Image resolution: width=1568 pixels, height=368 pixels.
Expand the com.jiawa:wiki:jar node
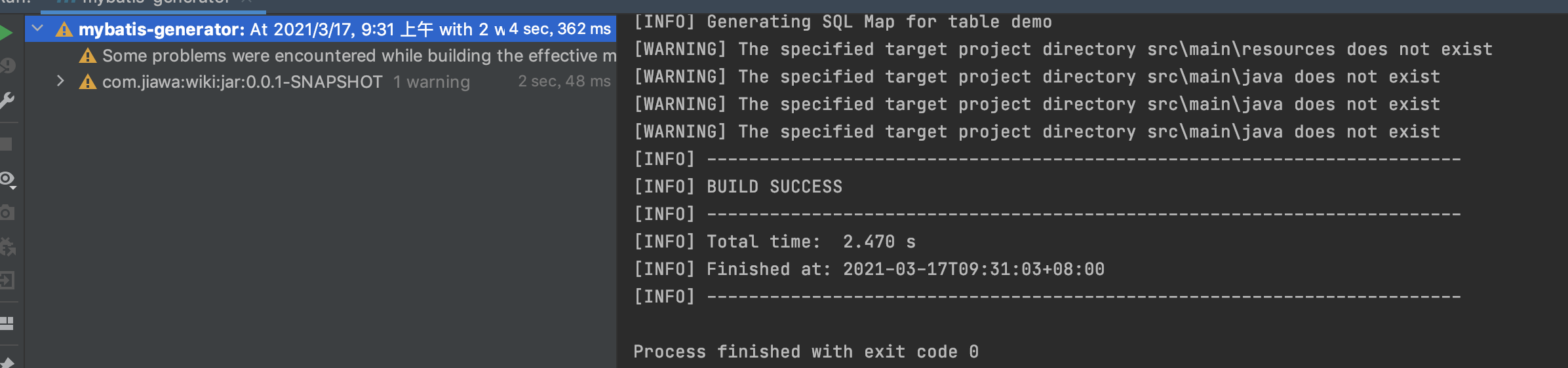point(60,81)
